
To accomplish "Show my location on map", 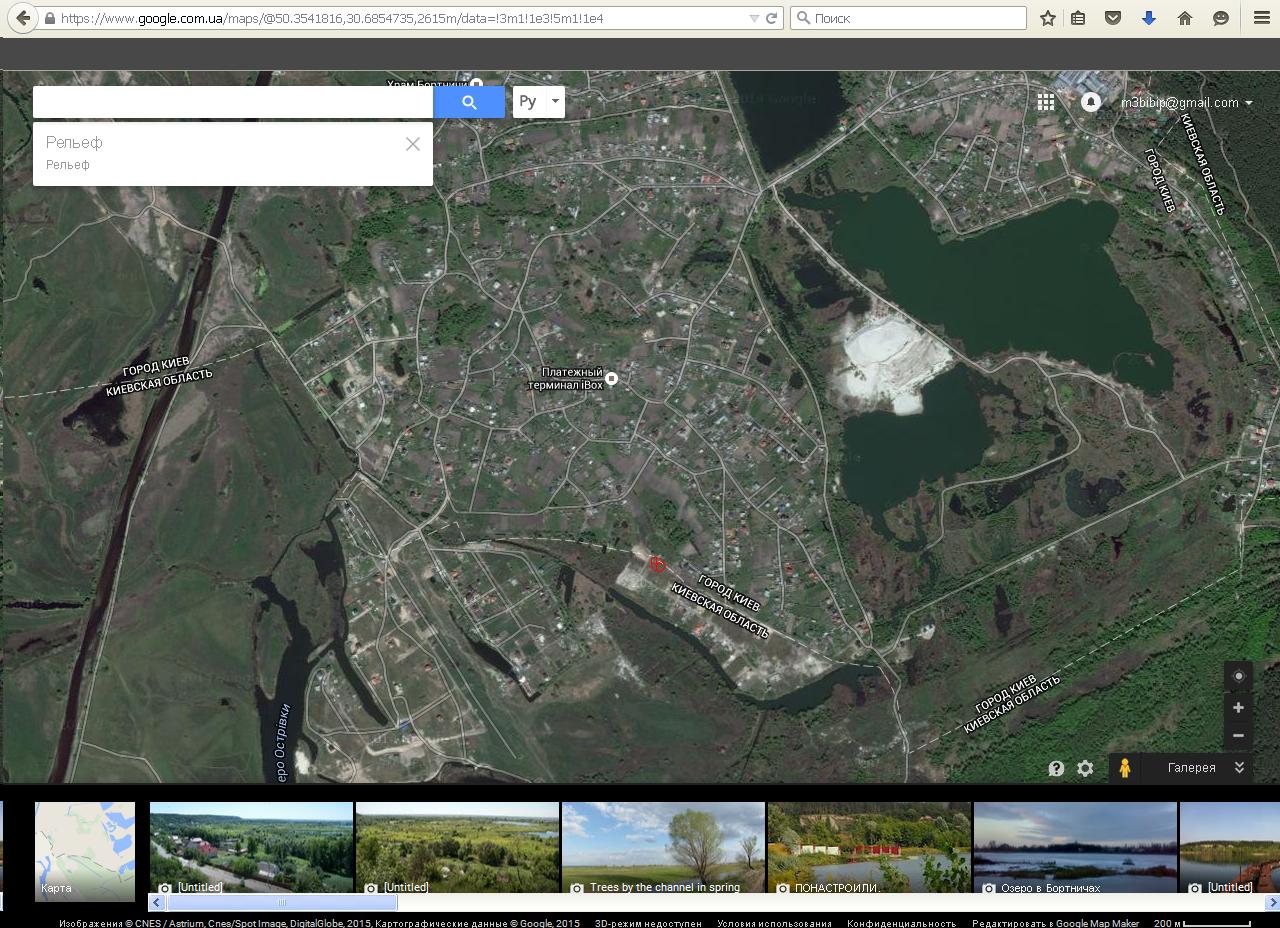I will tap(1238, 676).
